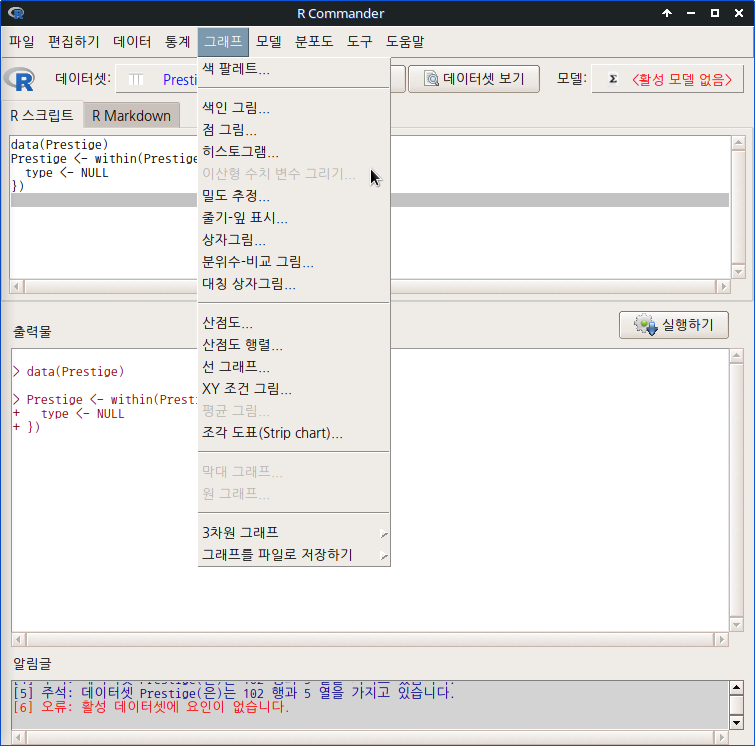
Task: Open the 편집하기 menu
Action: point(74,41)
